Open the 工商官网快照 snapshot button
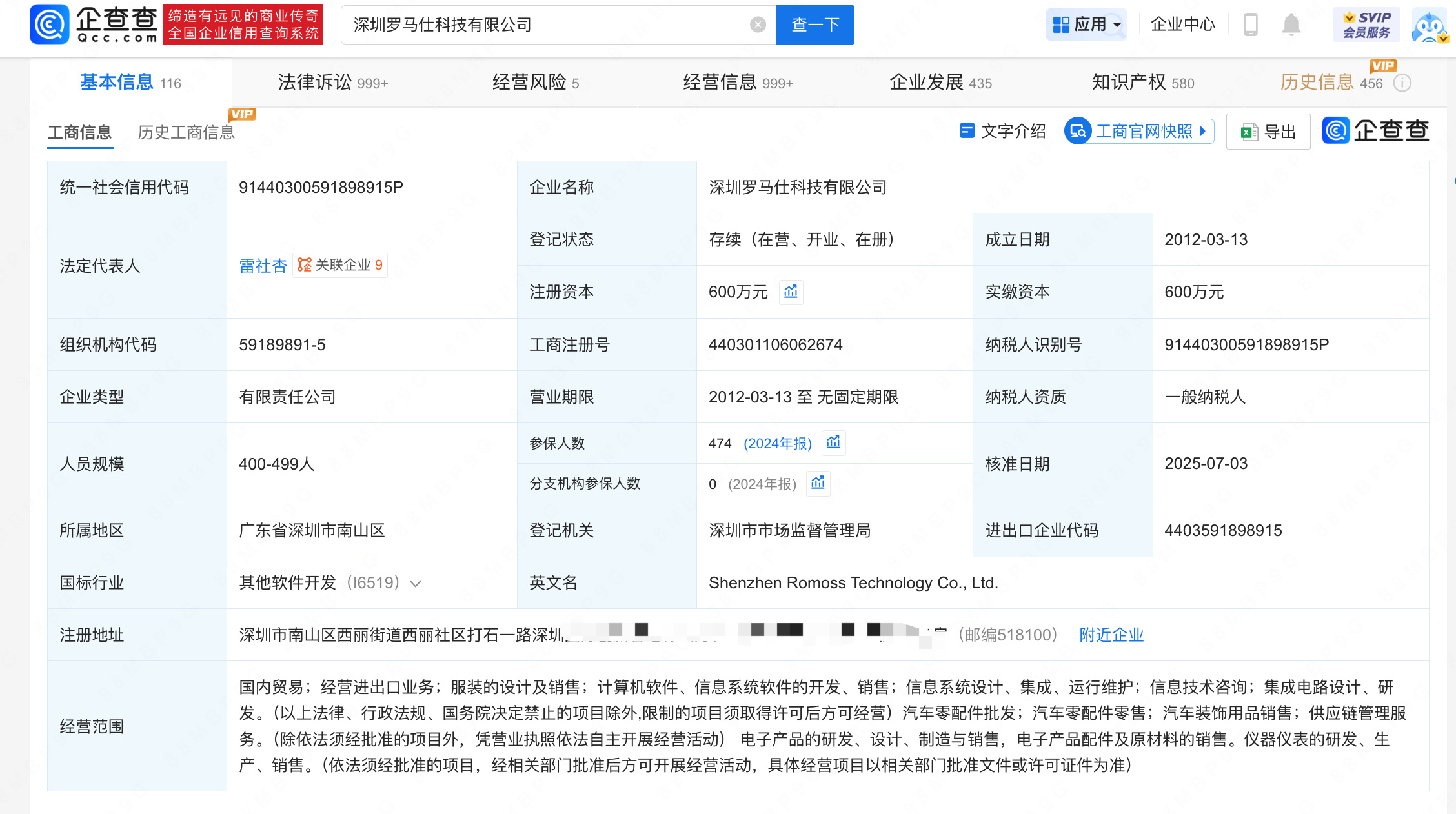This screenshot has height=814, width=1456. tap(1139, 132)
